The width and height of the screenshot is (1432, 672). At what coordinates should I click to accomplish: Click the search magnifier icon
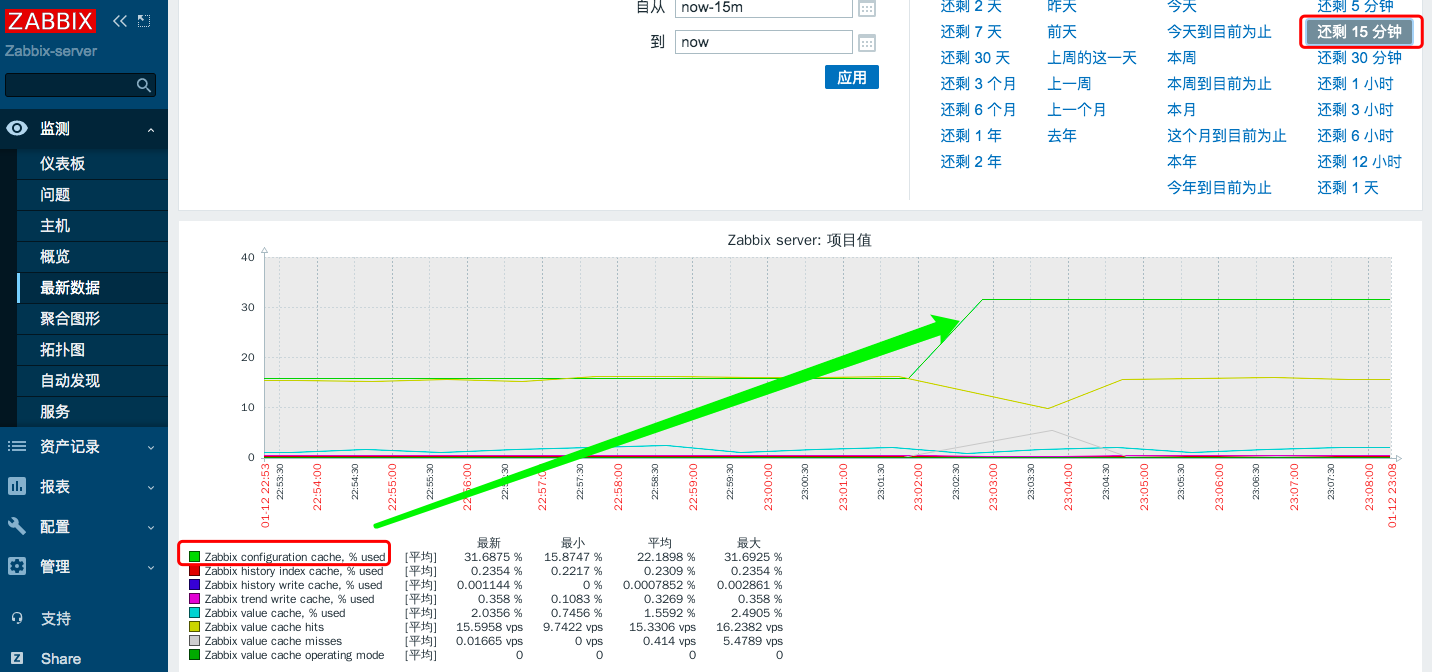[144, 86]
